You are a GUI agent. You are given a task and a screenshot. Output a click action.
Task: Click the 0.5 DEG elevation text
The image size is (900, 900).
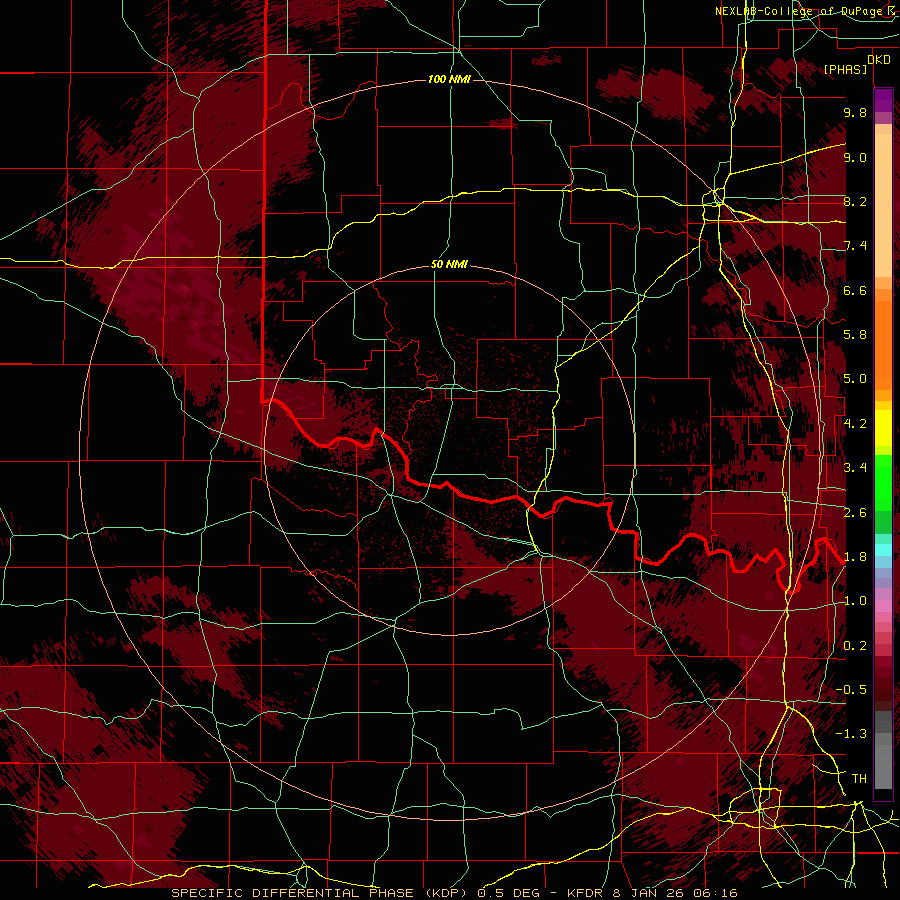[x=509, y=893]
